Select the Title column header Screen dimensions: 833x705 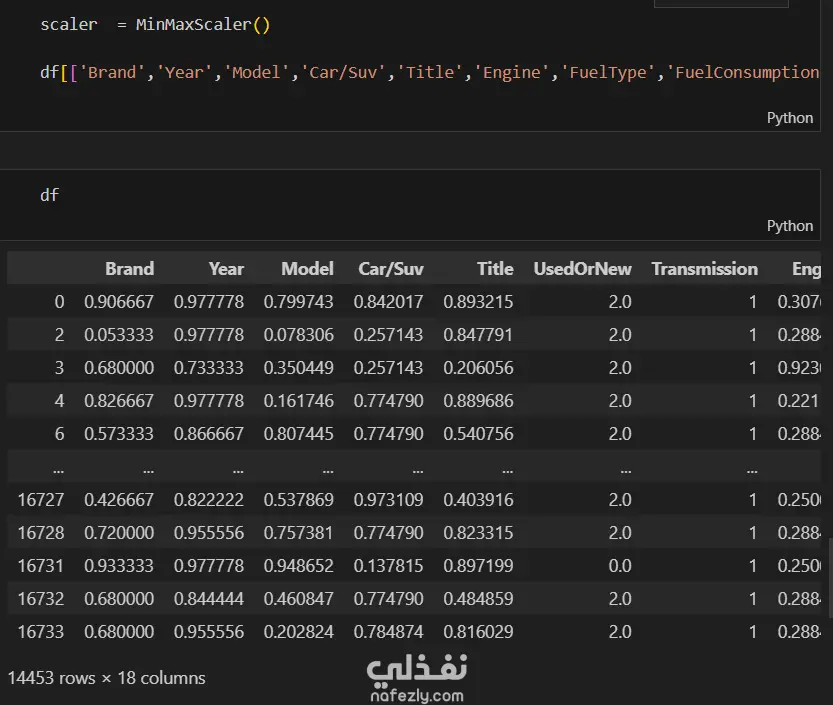[495, 269]
